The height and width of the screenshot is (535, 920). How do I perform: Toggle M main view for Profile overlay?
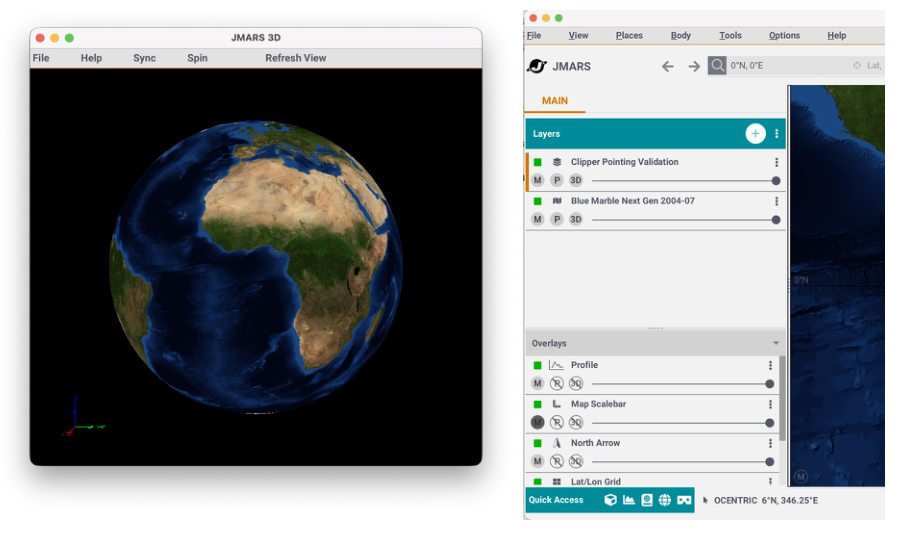click(x=537, y=384)
